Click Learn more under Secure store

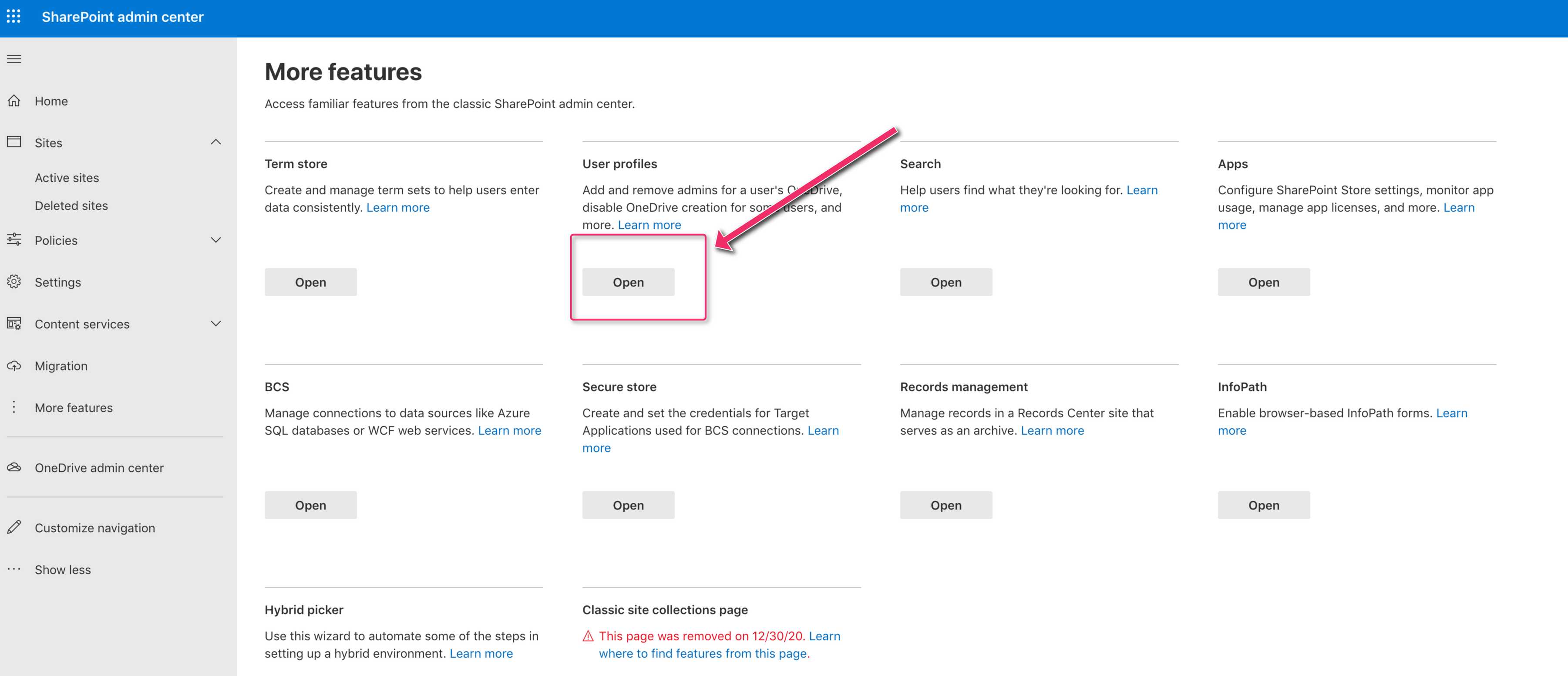tap(823, 431)
